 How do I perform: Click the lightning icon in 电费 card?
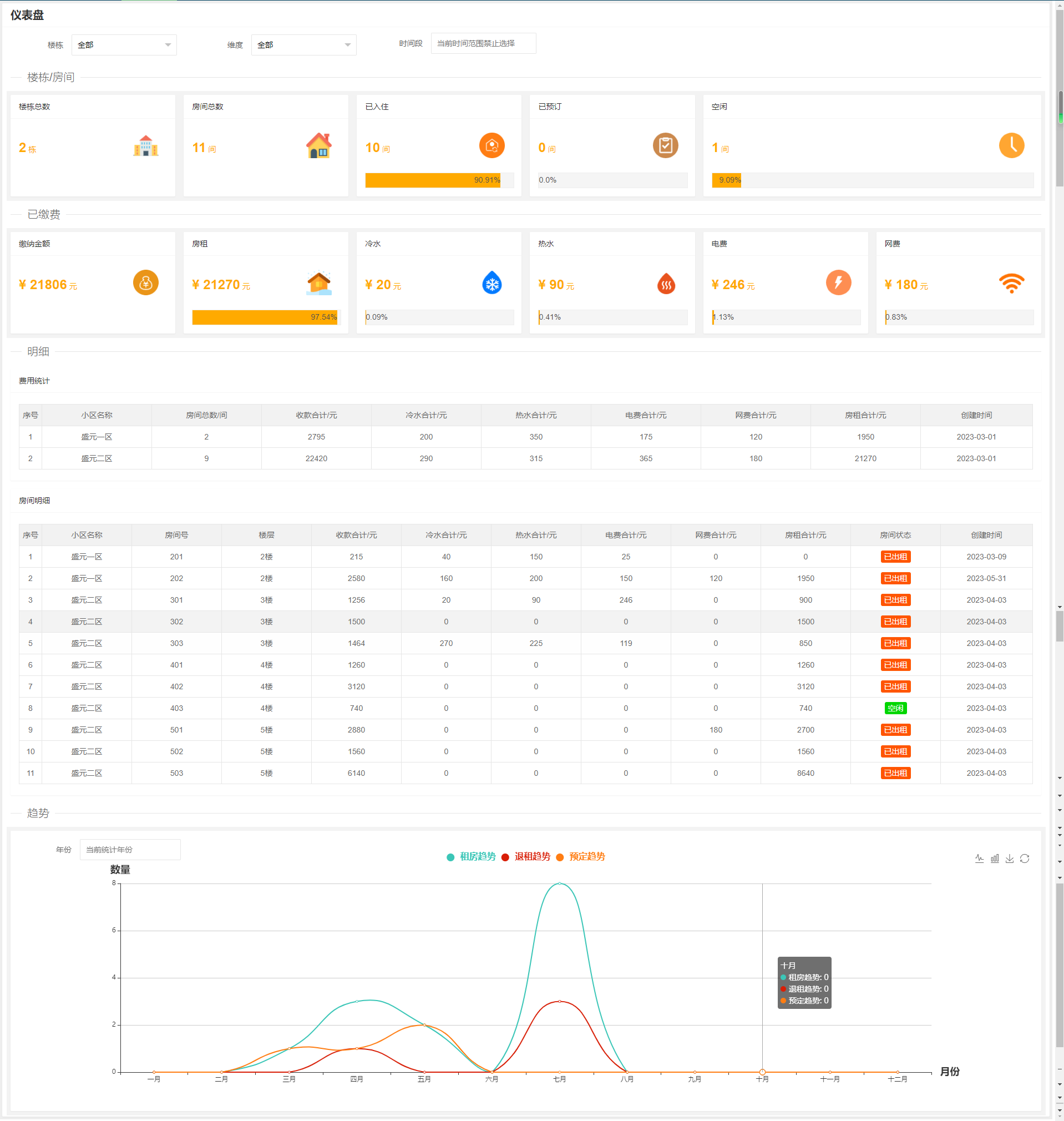[838, 282]
